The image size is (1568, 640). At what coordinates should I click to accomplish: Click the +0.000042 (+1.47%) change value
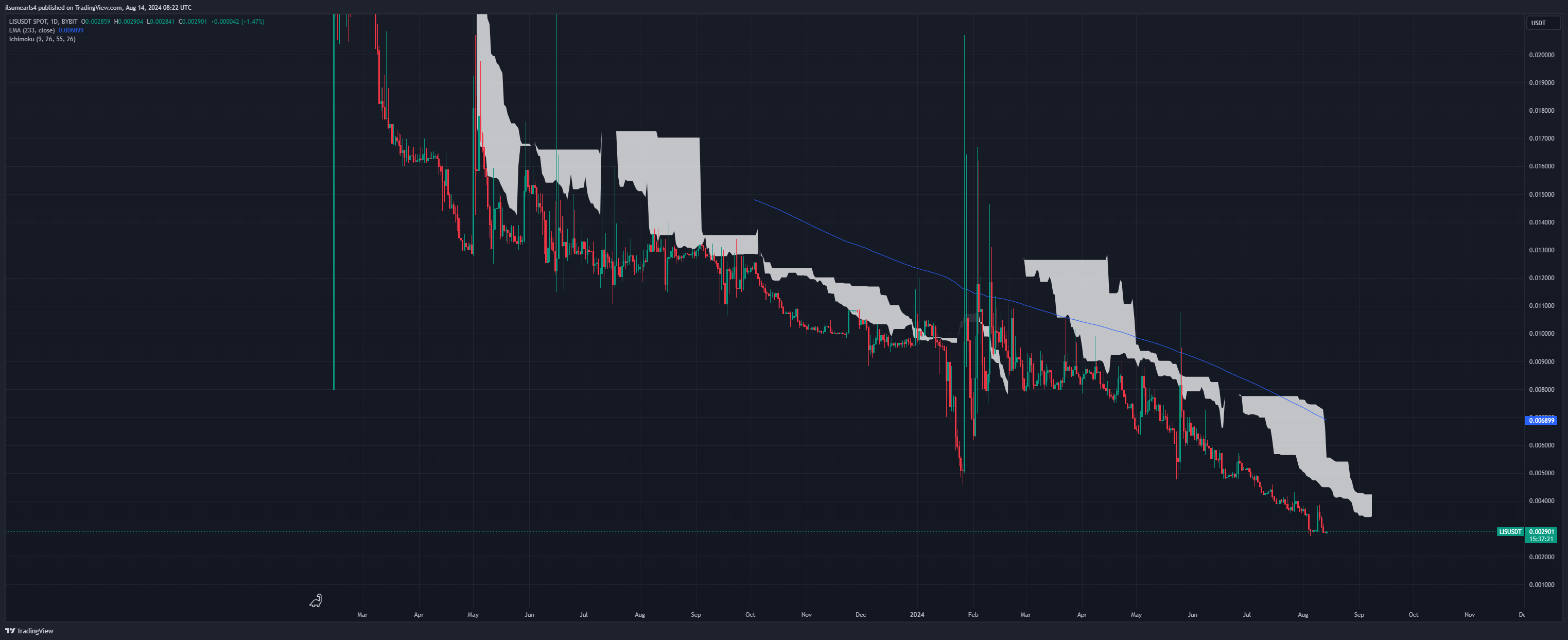pyautogui.click(x=237, y=21)
